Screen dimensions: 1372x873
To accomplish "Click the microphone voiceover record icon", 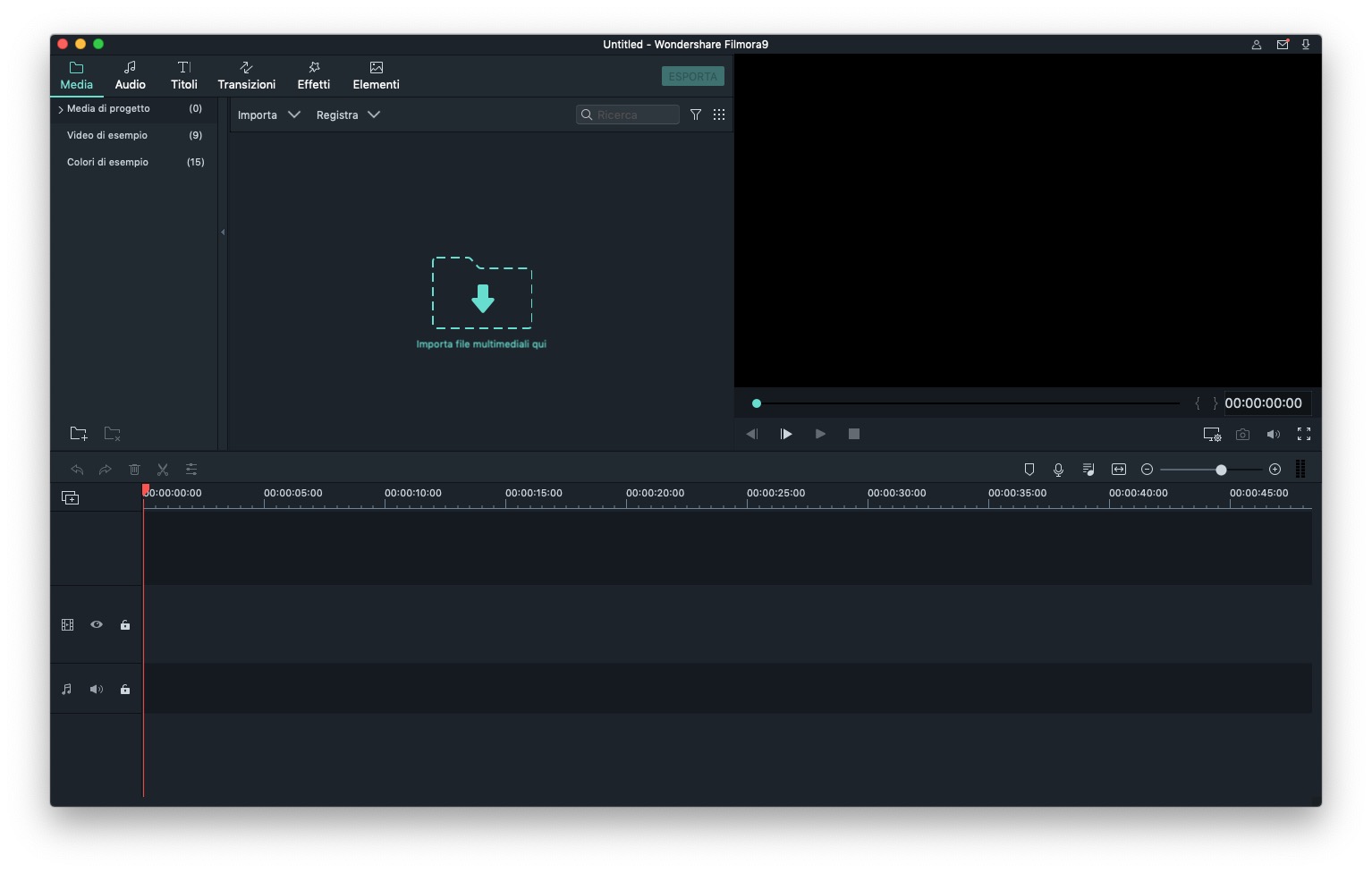I will pos(1058,470).
